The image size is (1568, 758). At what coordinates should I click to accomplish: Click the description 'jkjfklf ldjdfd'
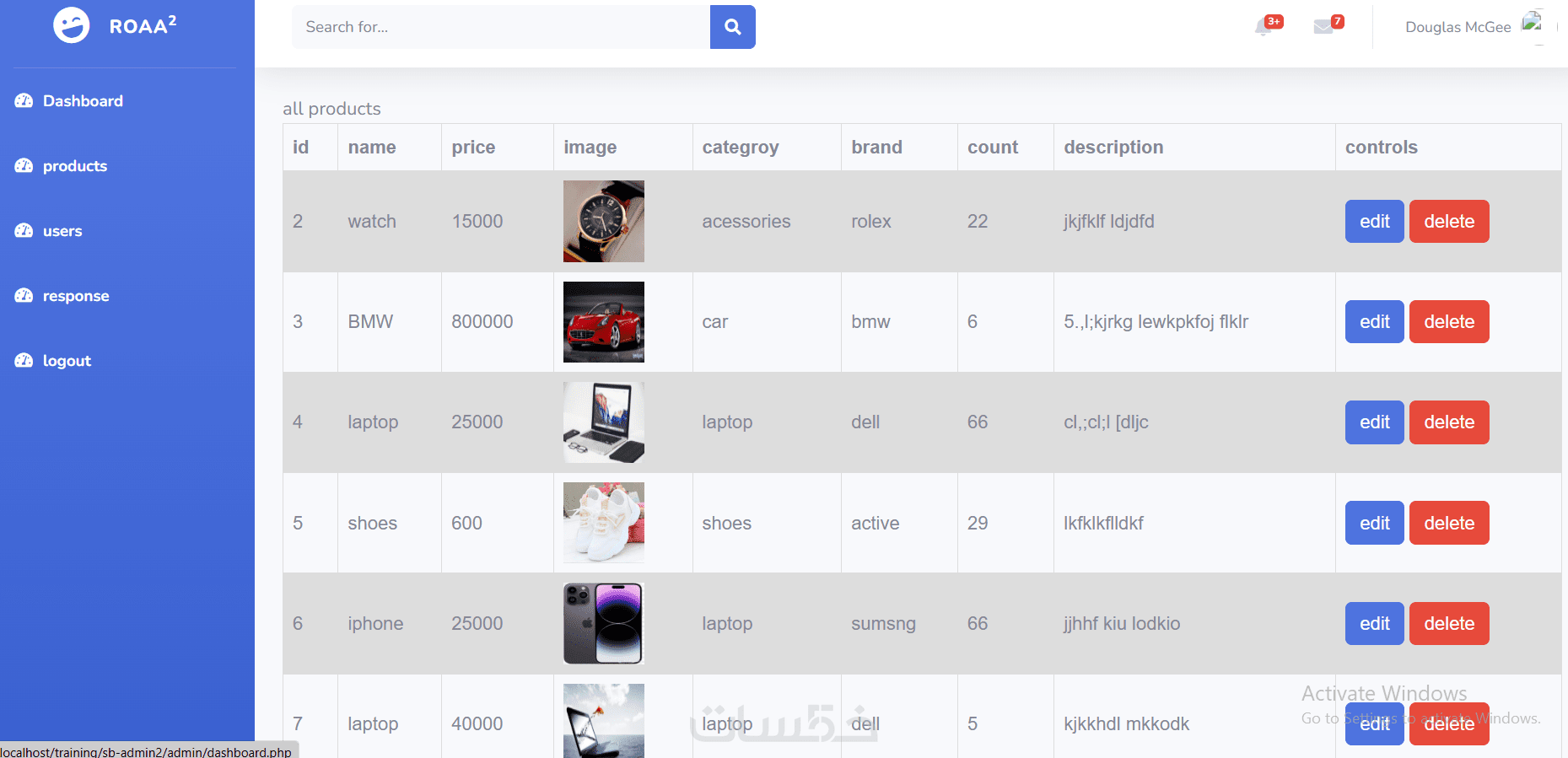[1109, 221]
